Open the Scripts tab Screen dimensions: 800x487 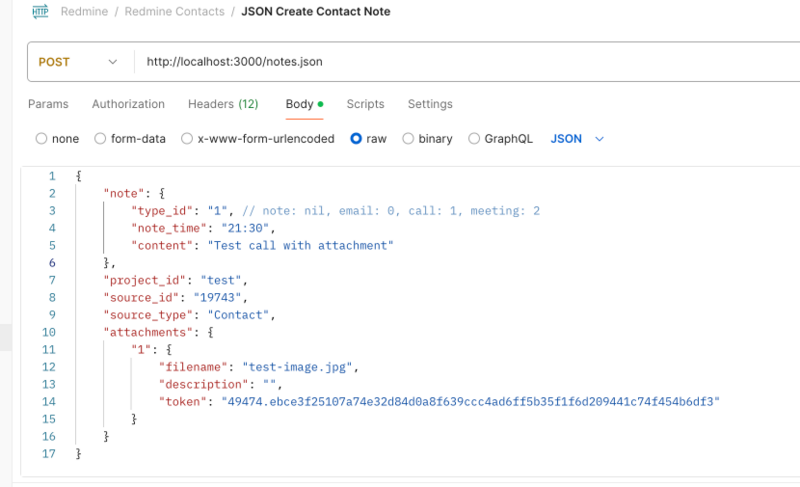[365, 104]
